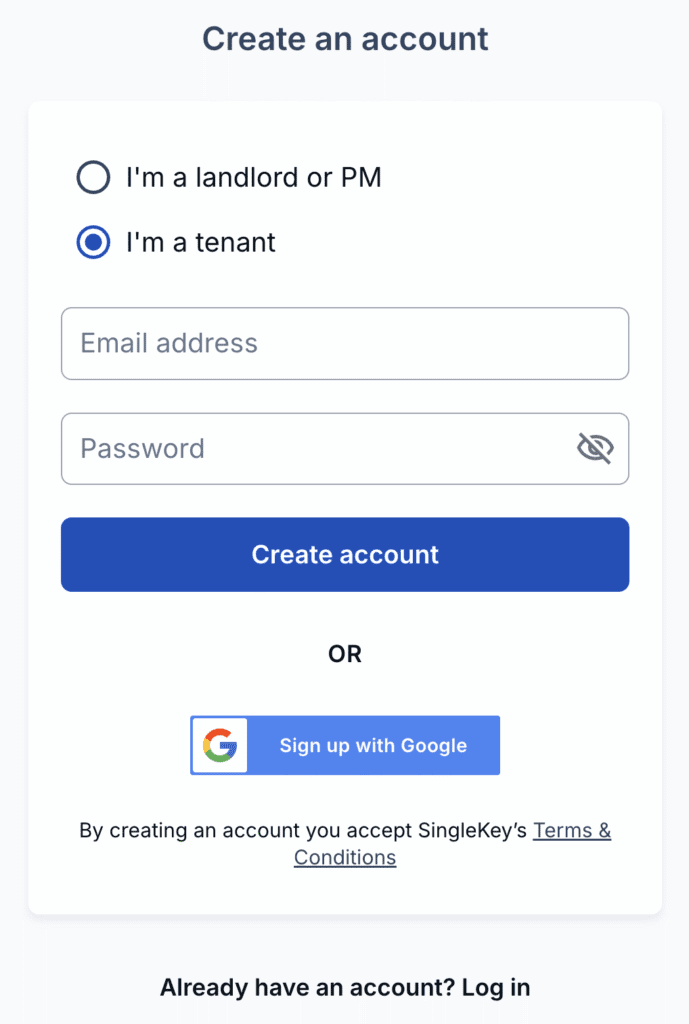Click the underlined word "Conditions"
This screenshot has height=1024, width=689.
(x=345, y=858)
